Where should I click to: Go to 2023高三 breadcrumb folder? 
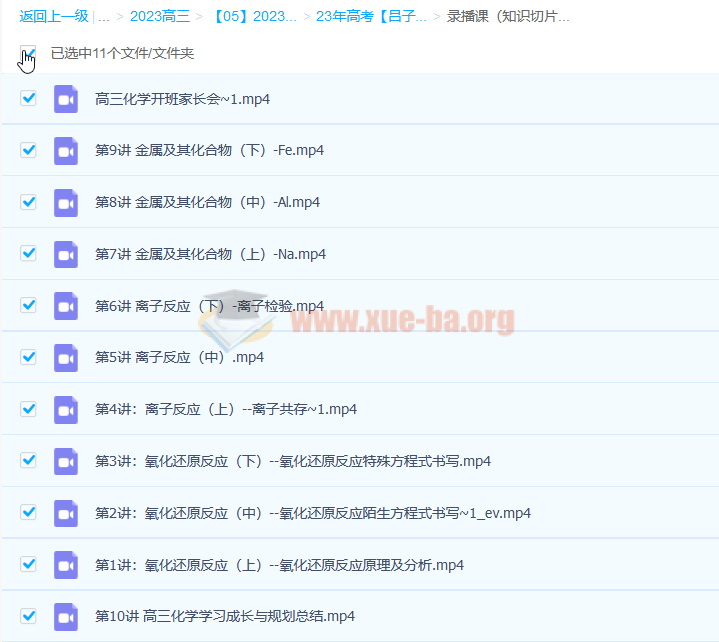coord(160,17)
